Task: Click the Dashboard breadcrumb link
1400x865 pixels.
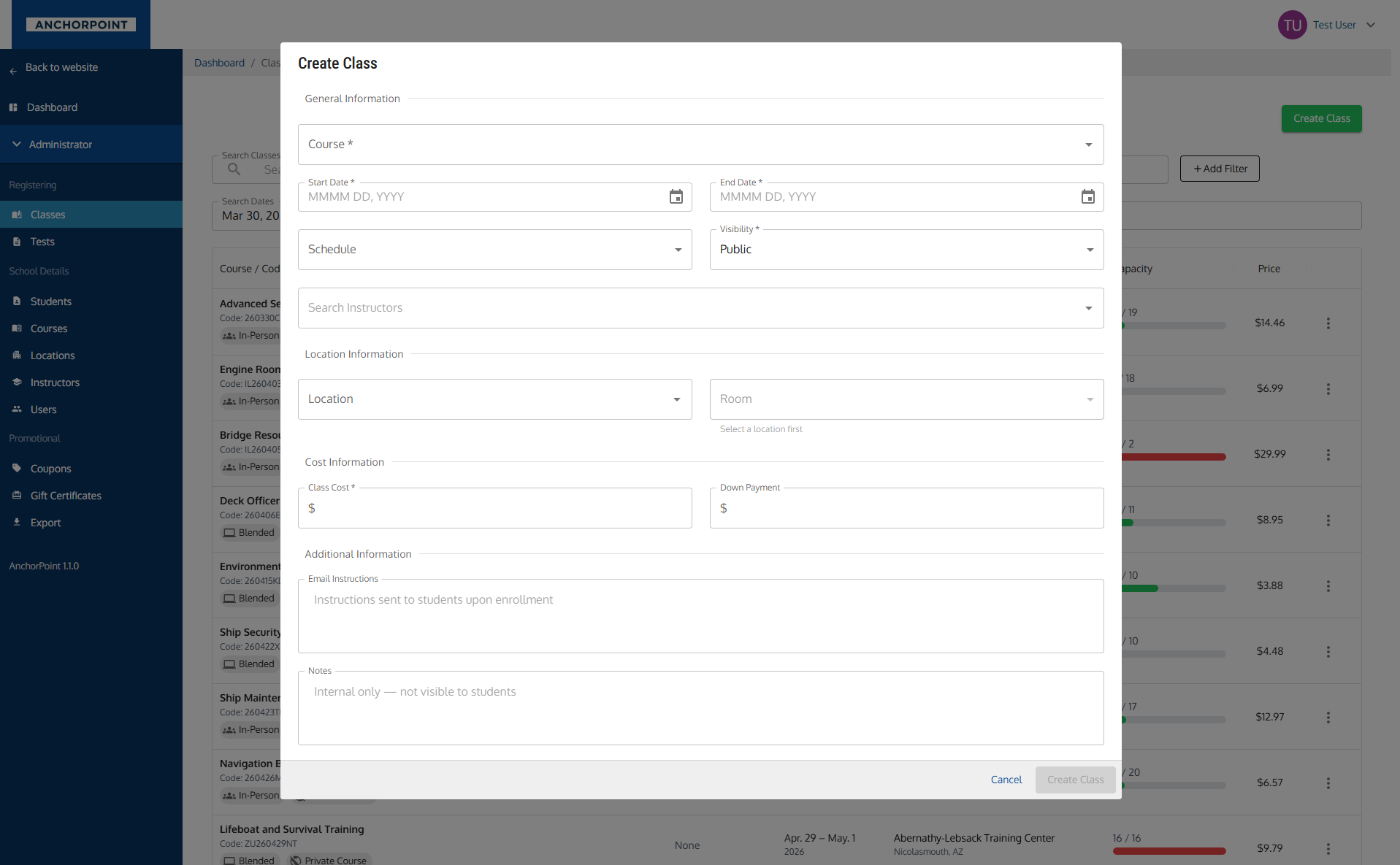Action: coord(219,63)
